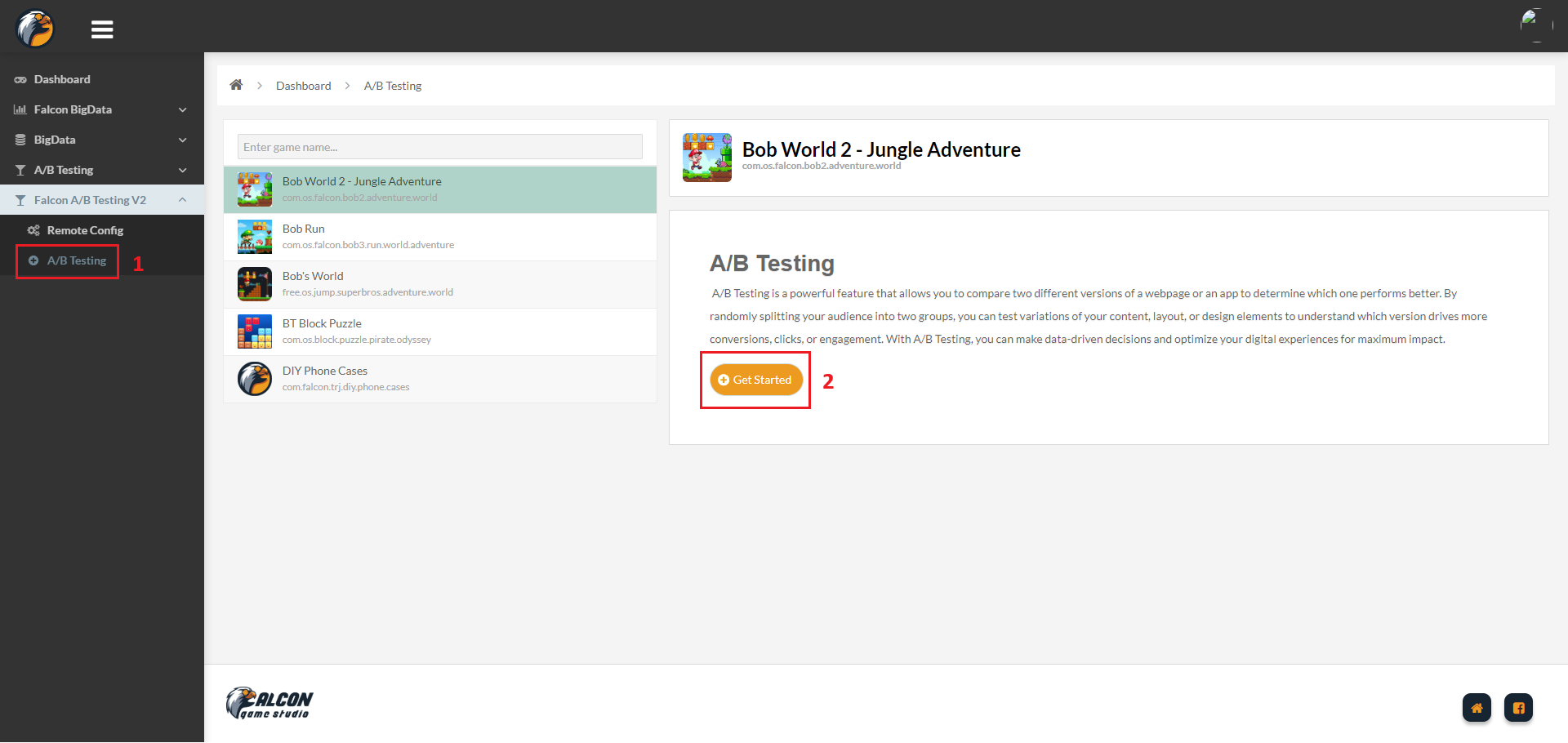Expand the Falcon BigData chevron
Screen dimensions: 1568x743
[183, 109]
